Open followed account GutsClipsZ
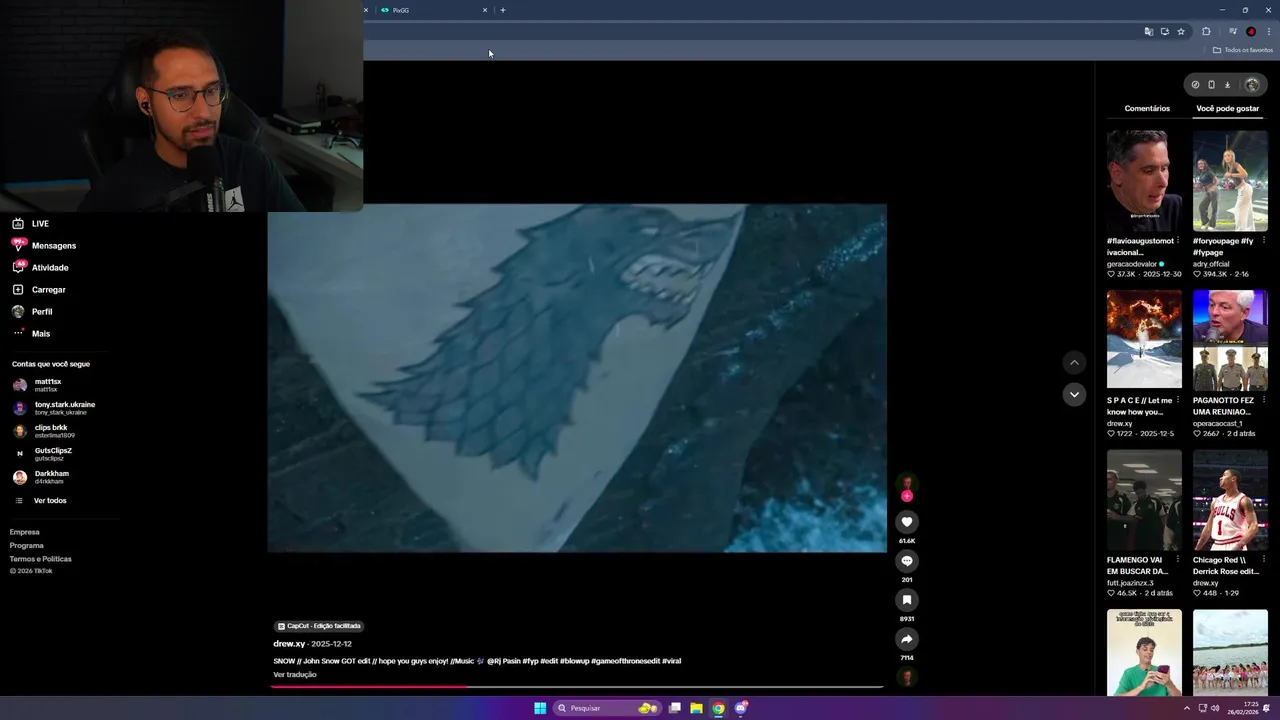The width and height of the screenshot is (1280, 720). pos(42,454)
